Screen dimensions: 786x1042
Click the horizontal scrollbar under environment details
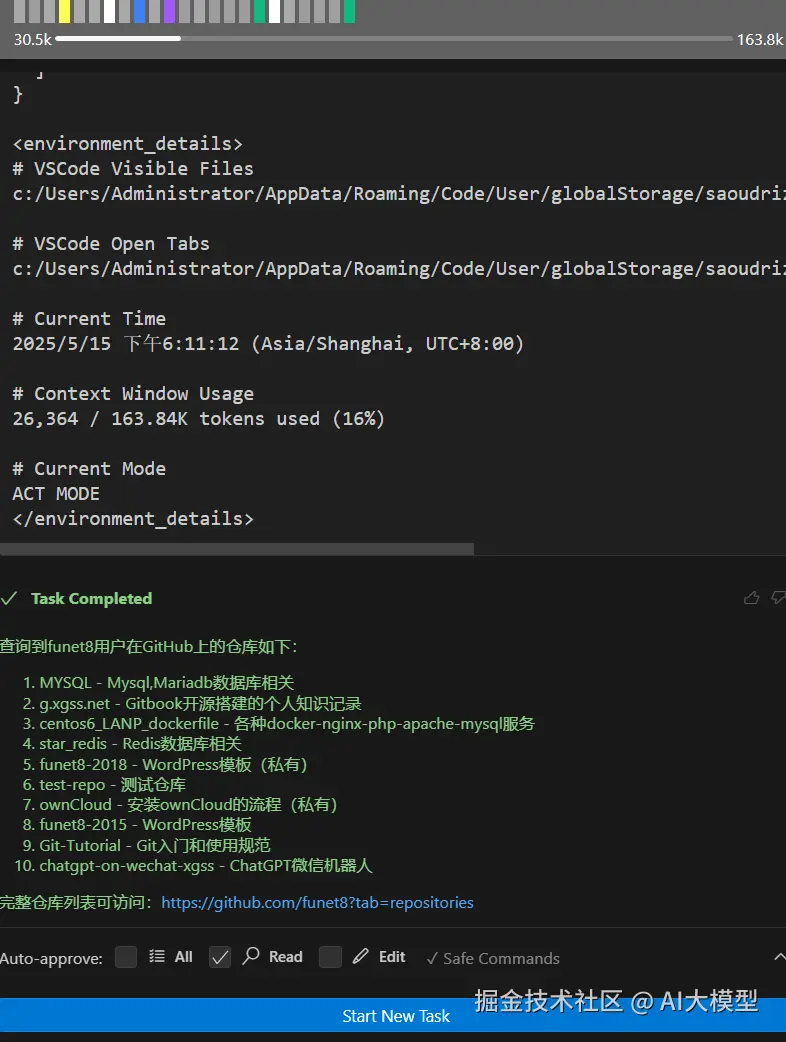237,548
